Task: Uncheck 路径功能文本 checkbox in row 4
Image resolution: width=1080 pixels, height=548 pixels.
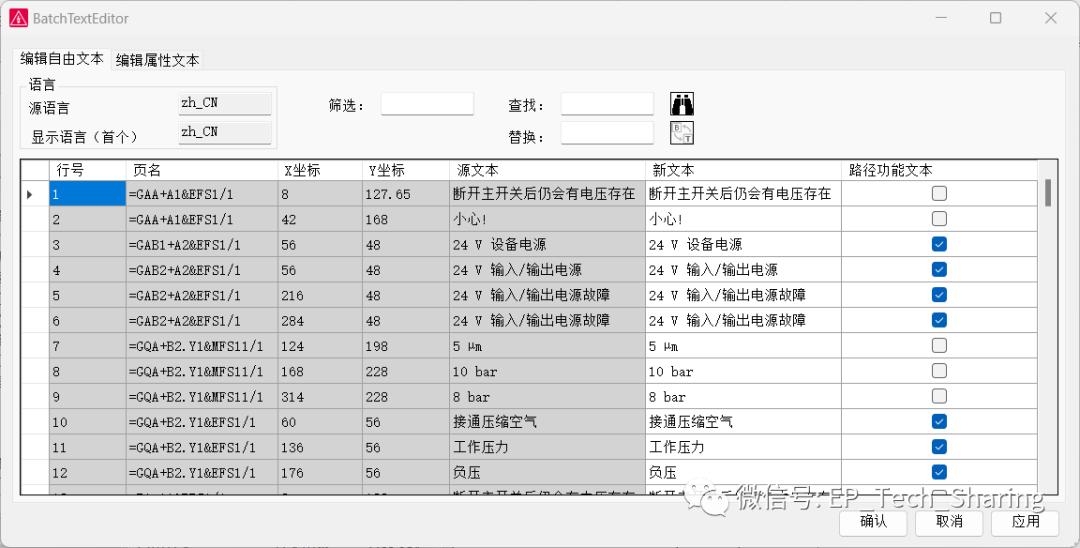Action: pos(939,270)
